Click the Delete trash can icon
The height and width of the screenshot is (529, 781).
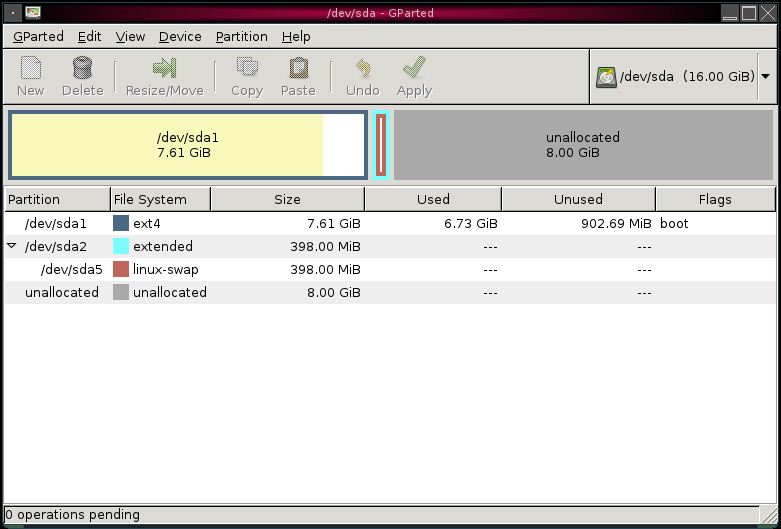(82, 68)
